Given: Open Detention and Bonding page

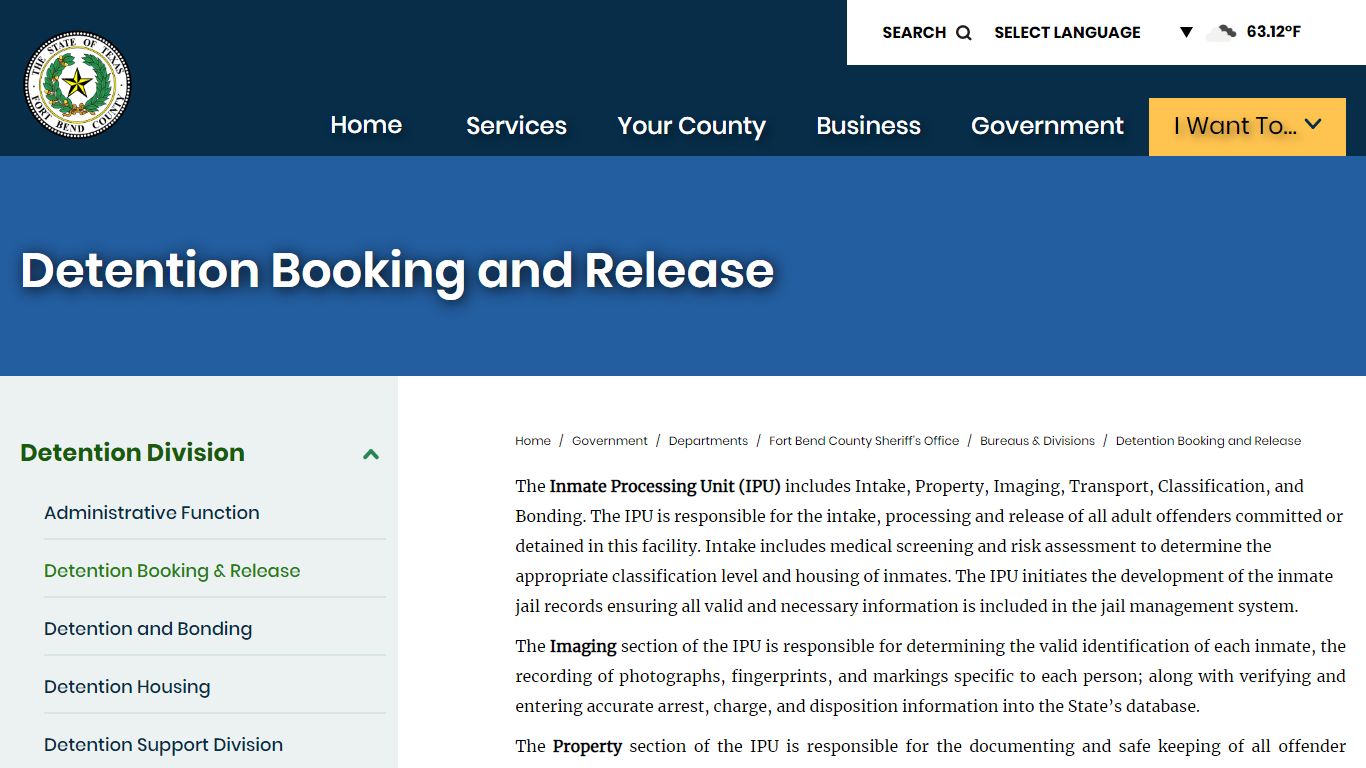Looking at the screenshot, I should pyautogui.click(x=147, y=629).
